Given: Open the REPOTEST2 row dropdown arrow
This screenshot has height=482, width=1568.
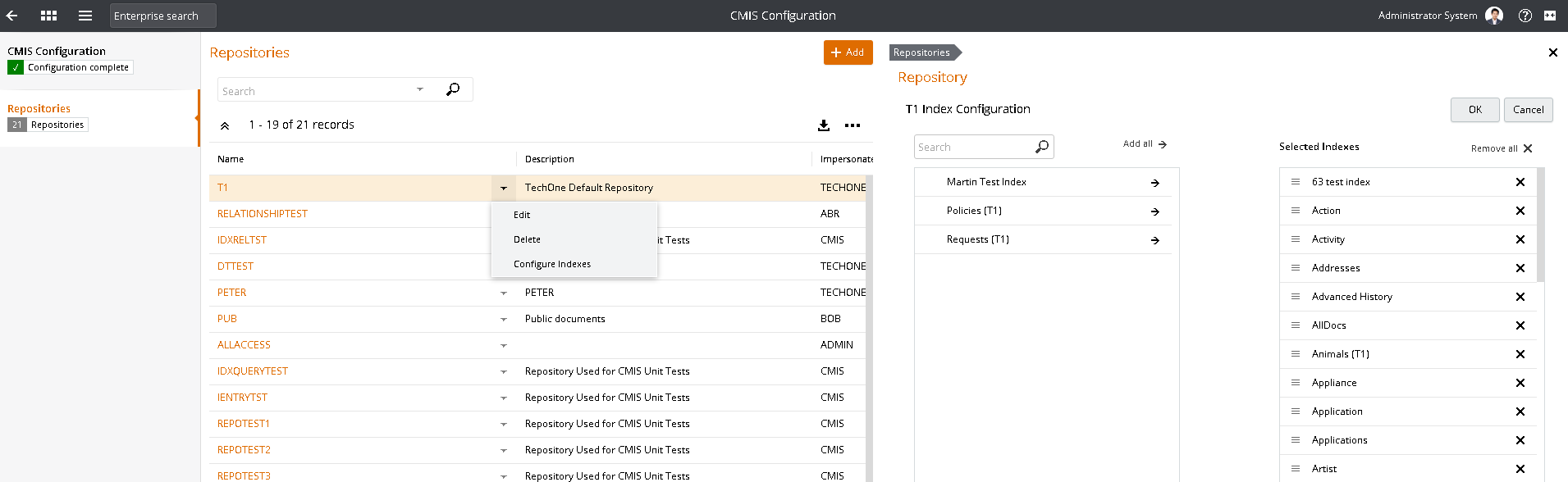Looking at the screenshot, I should (x=504, y=450).
